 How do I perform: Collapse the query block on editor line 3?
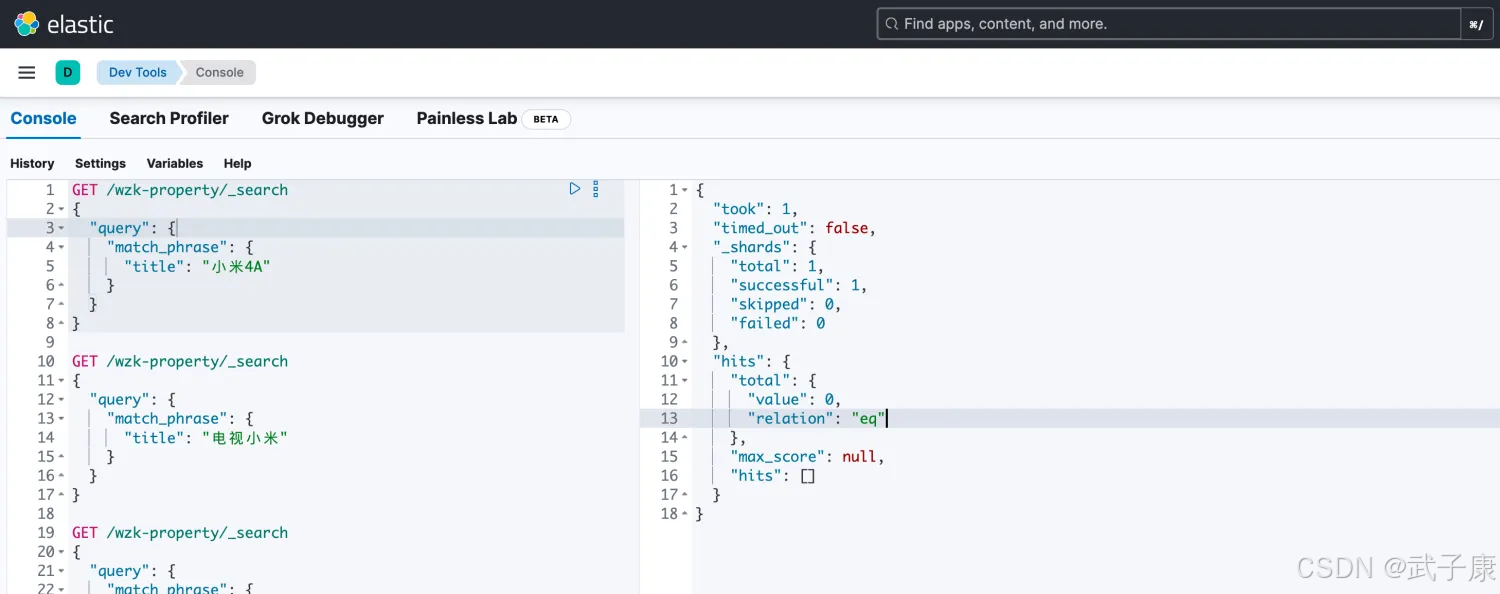point(61,228)
